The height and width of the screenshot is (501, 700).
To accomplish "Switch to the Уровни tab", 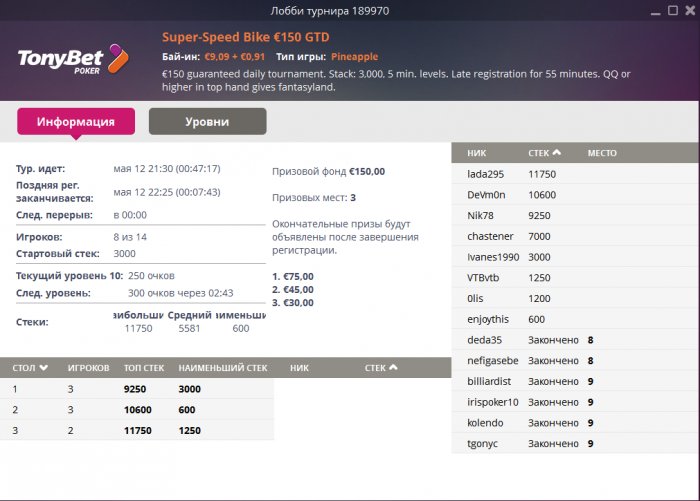I will pos(207,122).
